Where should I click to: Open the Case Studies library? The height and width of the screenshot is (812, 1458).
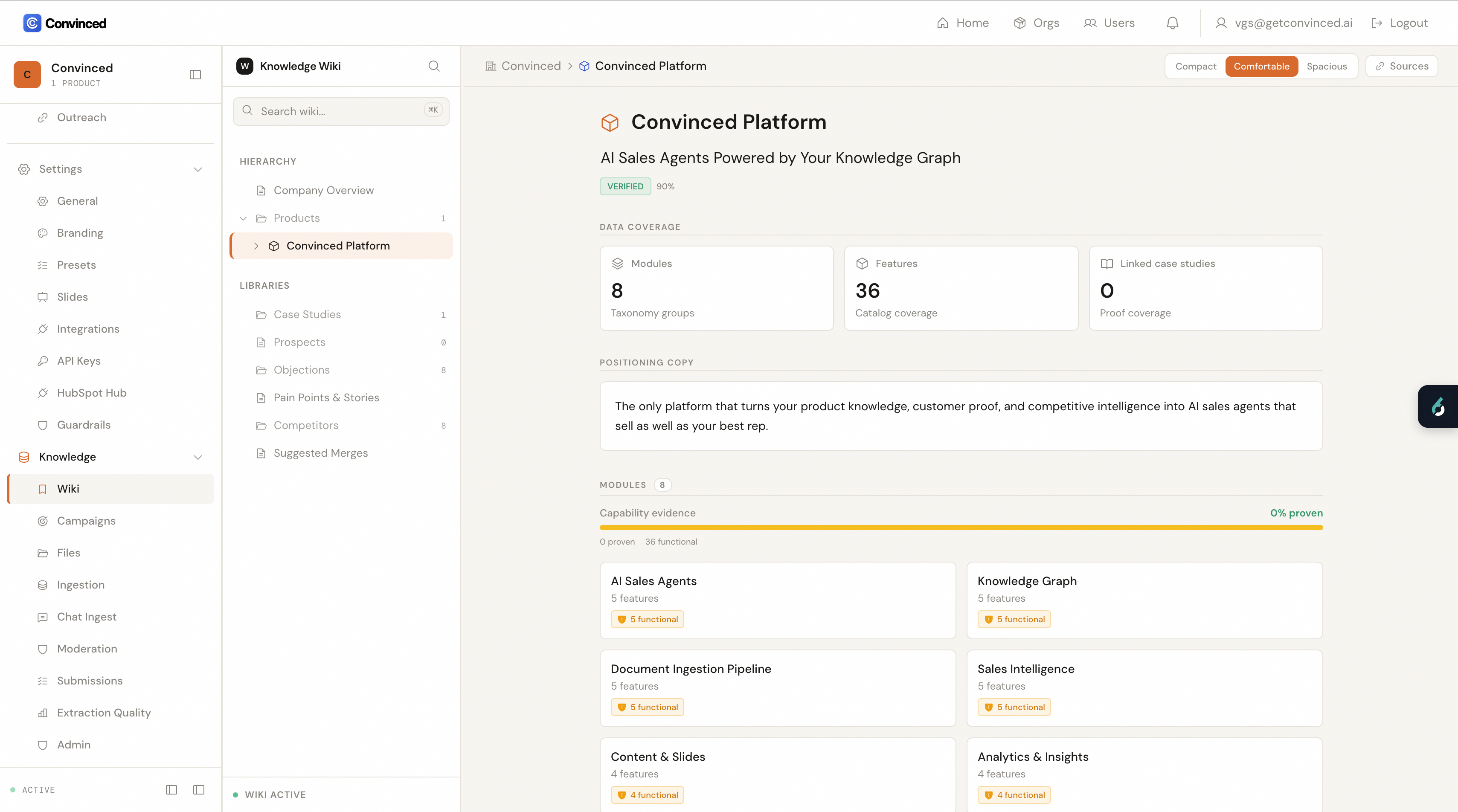coord(341,315)
